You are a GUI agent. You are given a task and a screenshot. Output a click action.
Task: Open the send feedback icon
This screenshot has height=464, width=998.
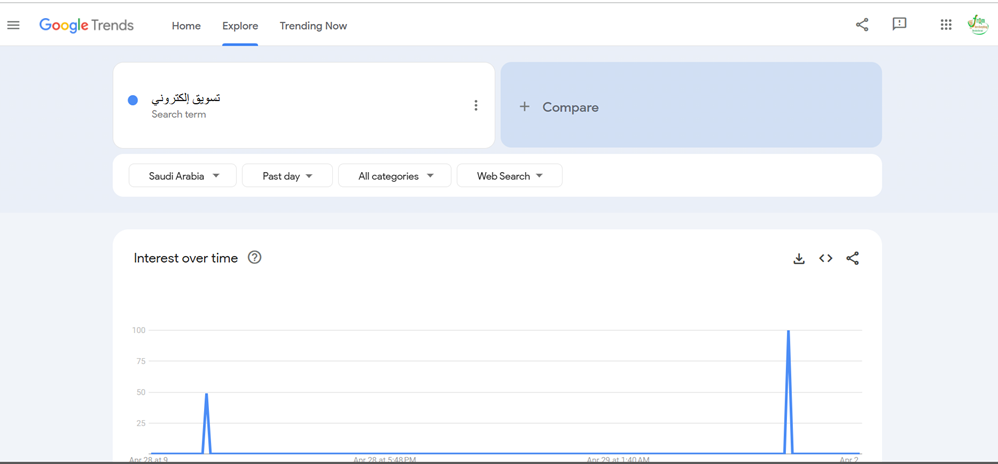(x=899, y=25)
